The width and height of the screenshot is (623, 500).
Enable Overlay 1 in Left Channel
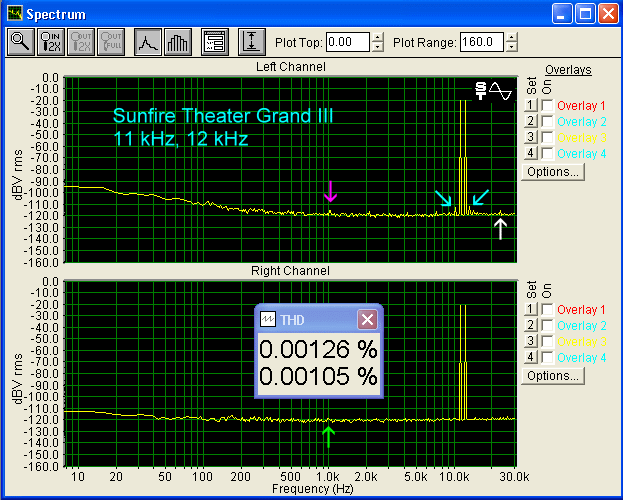pyautogui.click(x=547, y=106)
